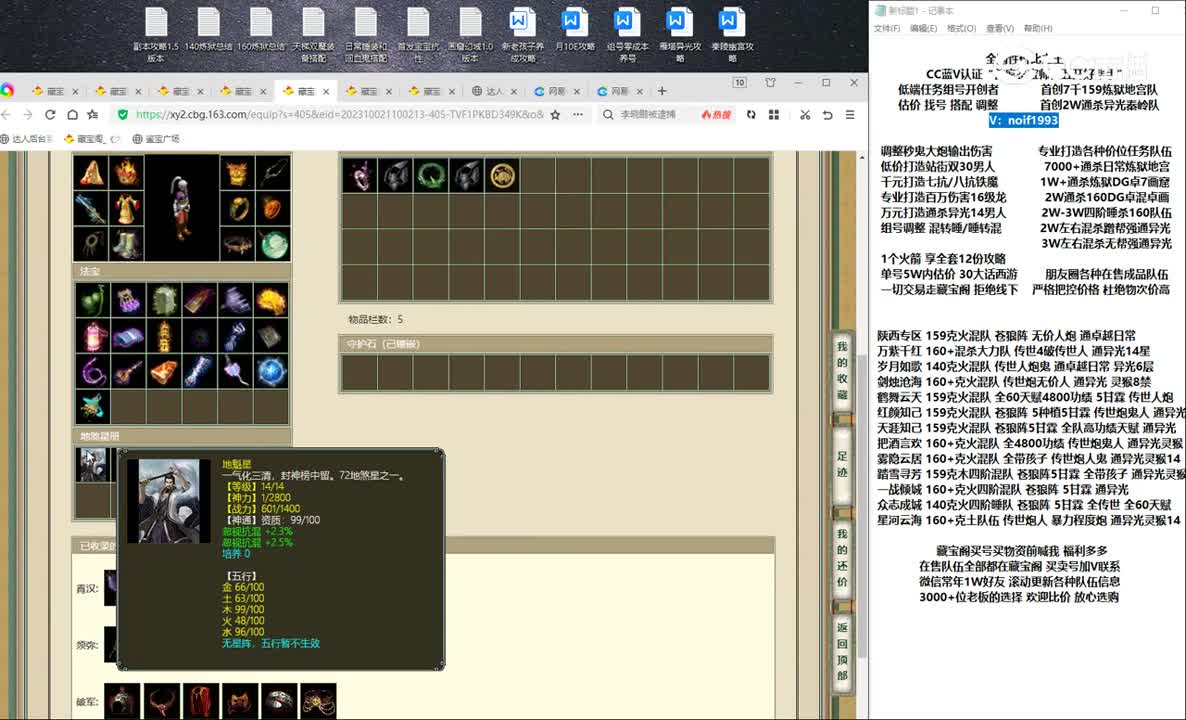
Task: Click the search magnifier icon
Action: click(x=608, y=114)
